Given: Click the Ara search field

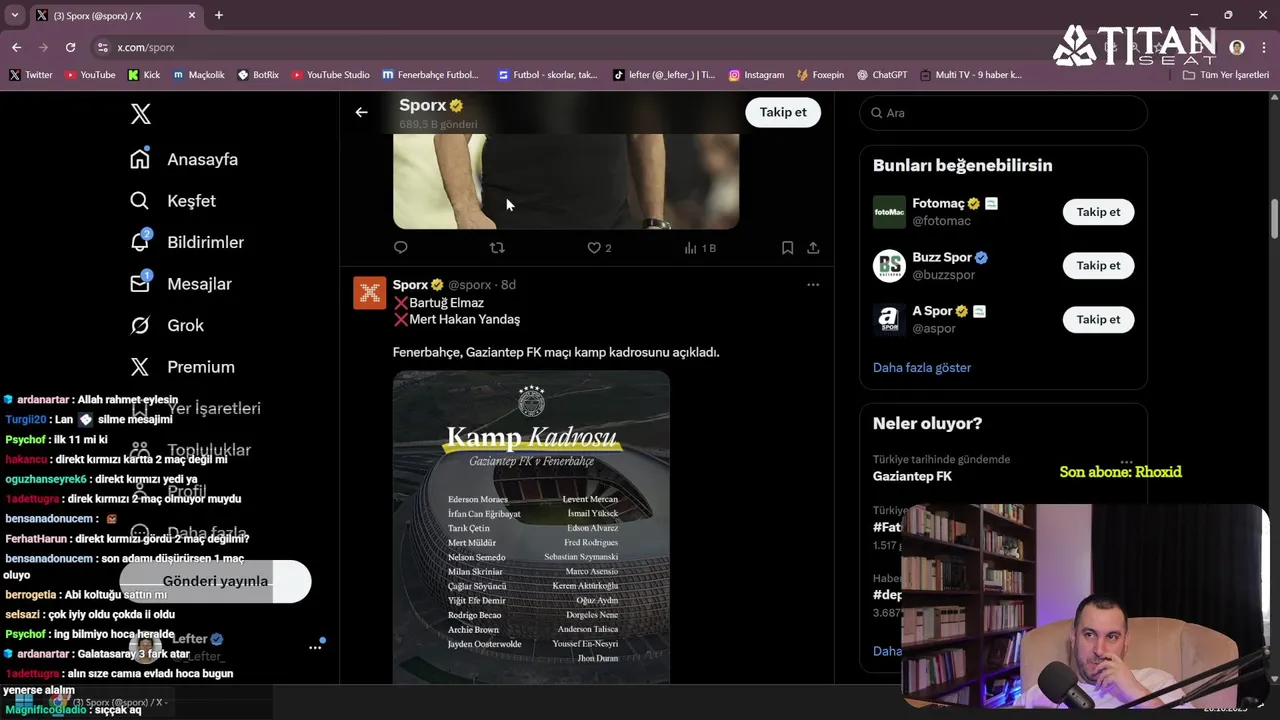Looking at the screenshot, I should pyautogui.click(x=1003, y=113).
